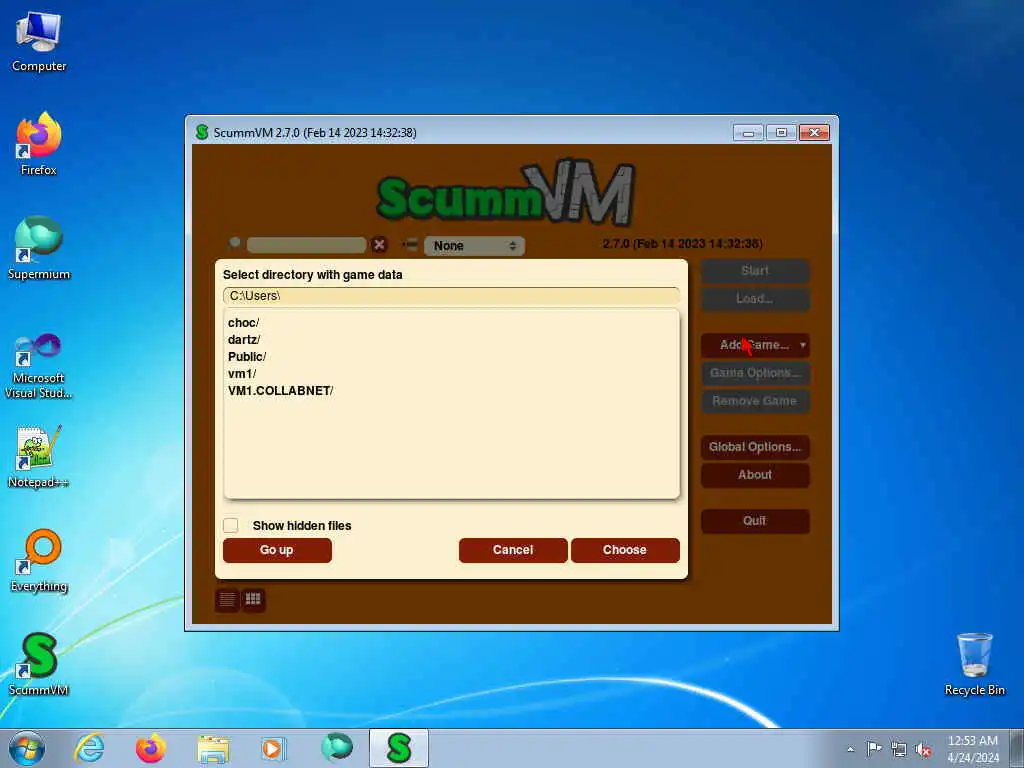Image resolution: width=1024 pixels, height=768 pixels.
Task: Open the None group-by dropdown
Action: pyautogui.click(x=474, y=246)
